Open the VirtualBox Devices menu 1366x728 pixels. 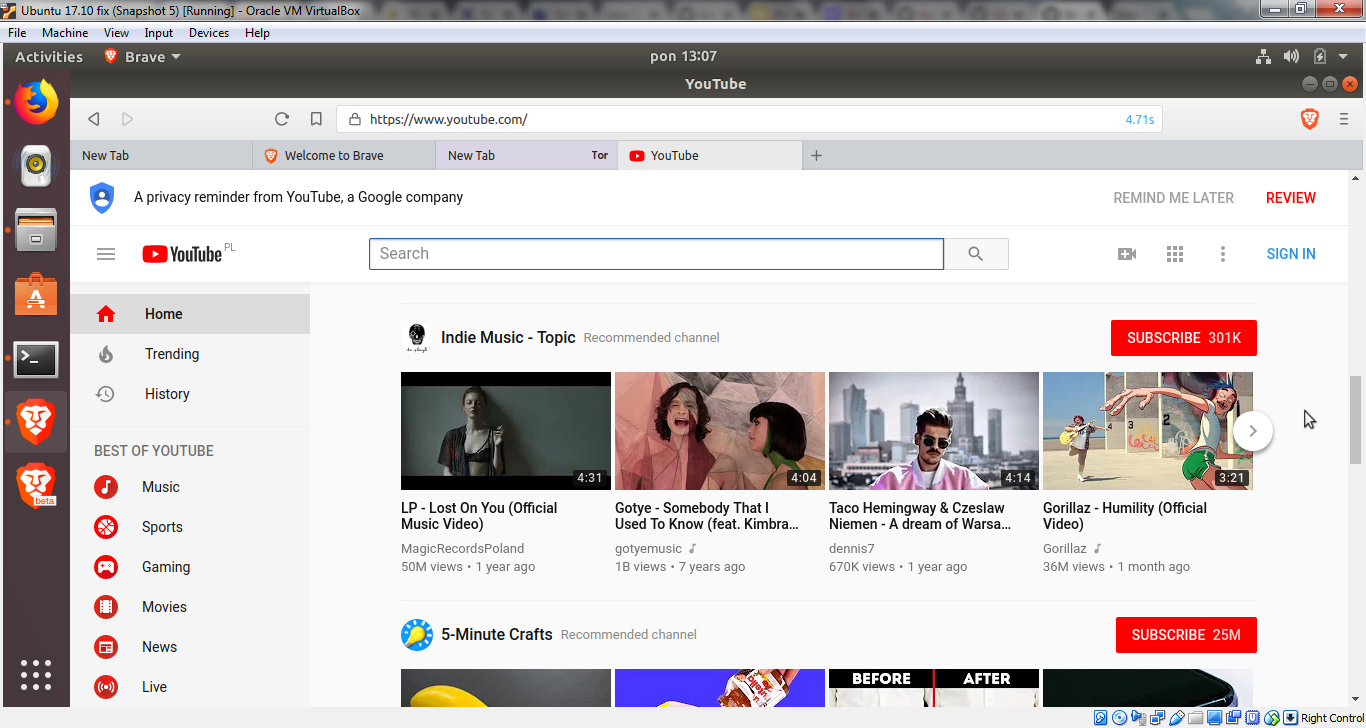pyautogui.click(x=209, y=33)
